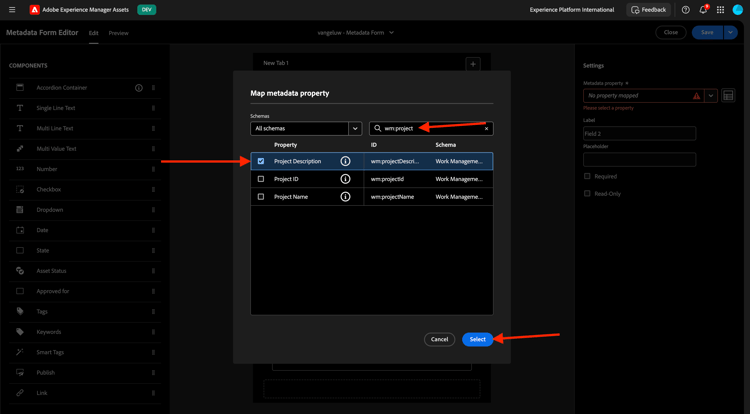Open the Save options dropdown arrow

[730, 33]
